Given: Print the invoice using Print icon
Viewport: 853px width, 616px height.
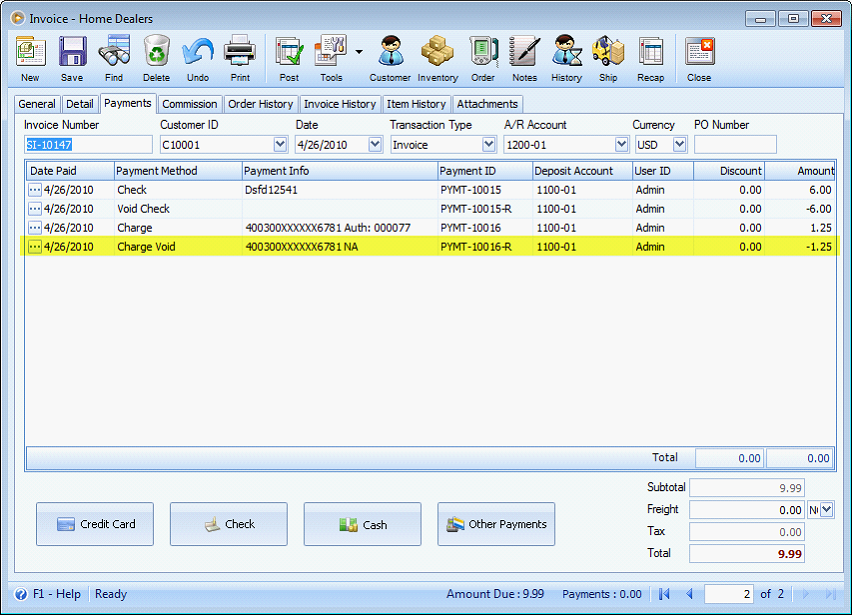Looking at the screenshot, I should [240, 58].
